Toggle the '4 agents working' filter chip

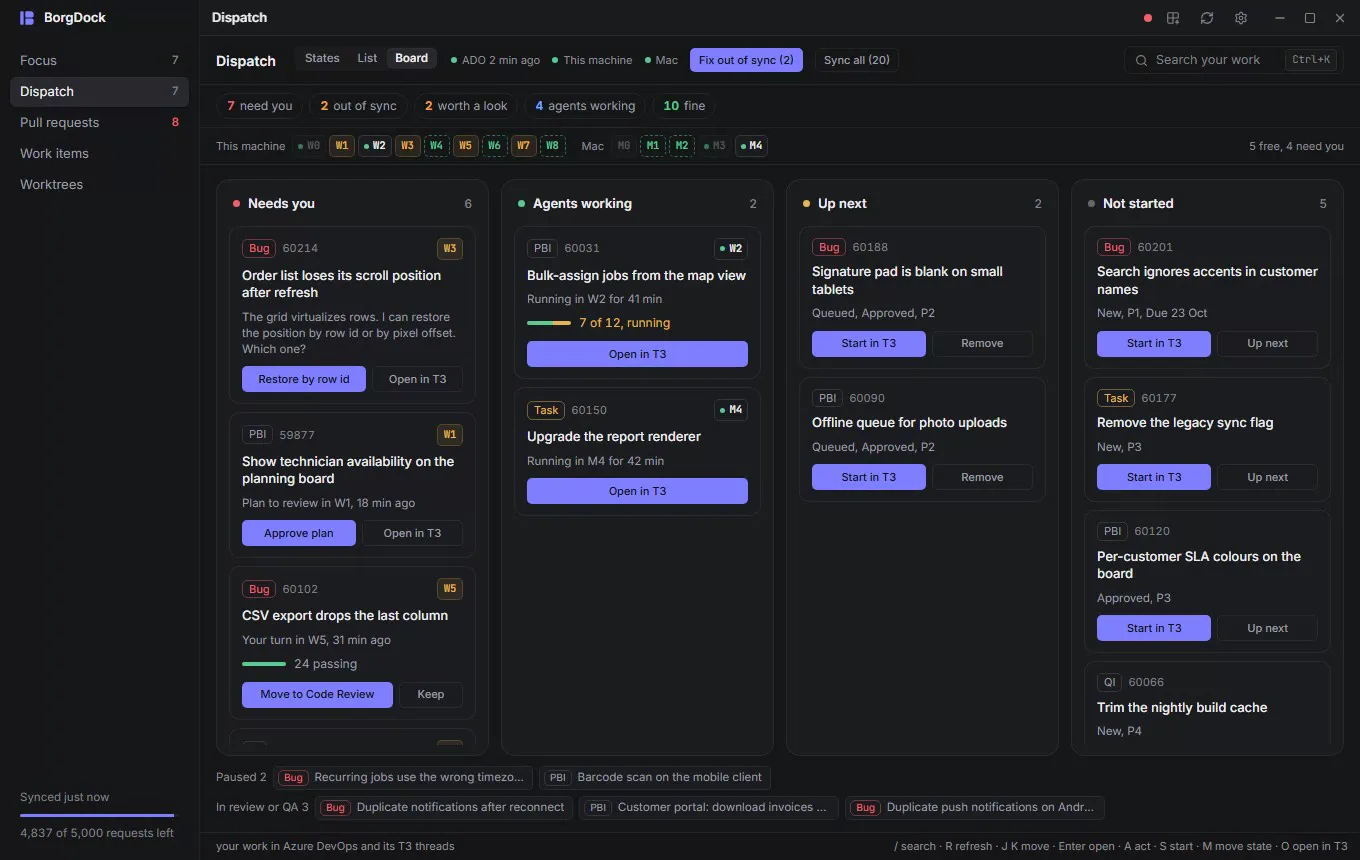pos(585,106)
